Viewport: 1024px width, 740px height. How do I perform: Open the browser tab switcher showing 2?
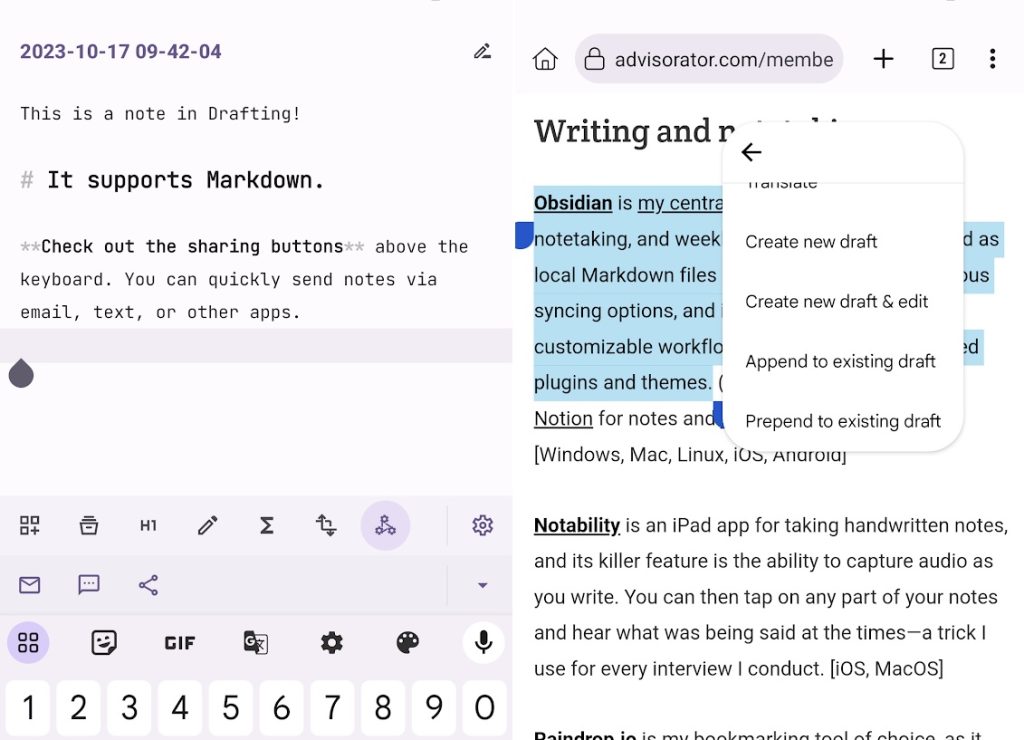click(x=942, y=59)
